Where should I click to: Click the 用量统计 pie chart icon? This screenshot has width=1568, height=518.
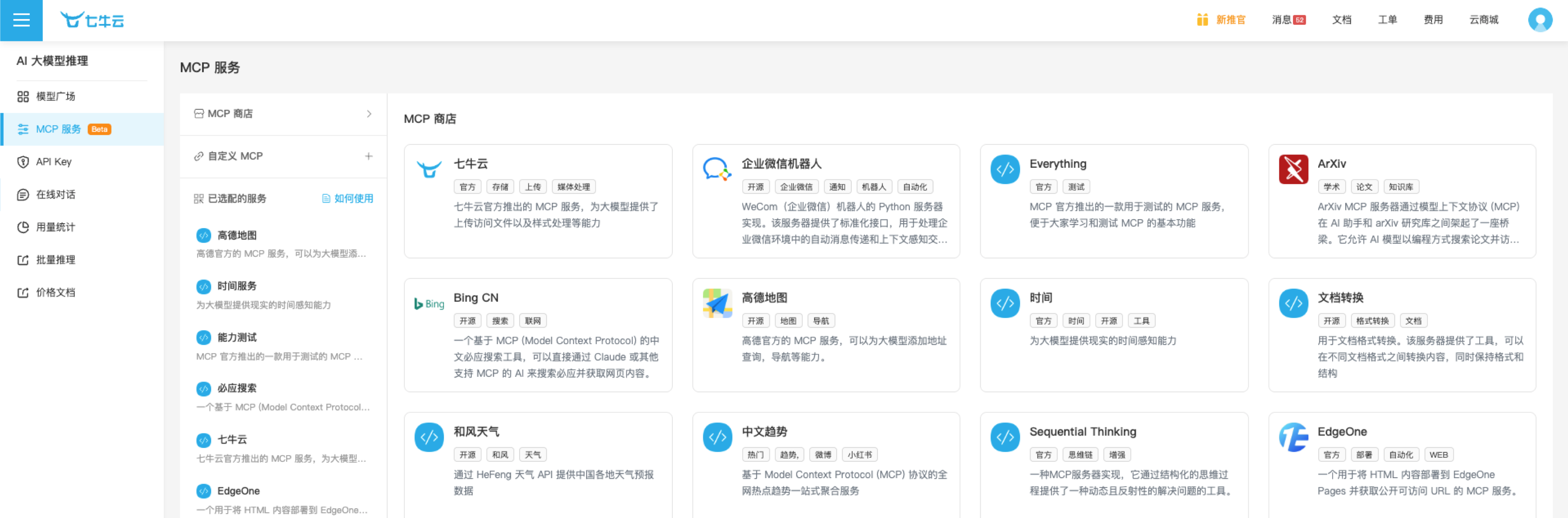coord(23,227)
